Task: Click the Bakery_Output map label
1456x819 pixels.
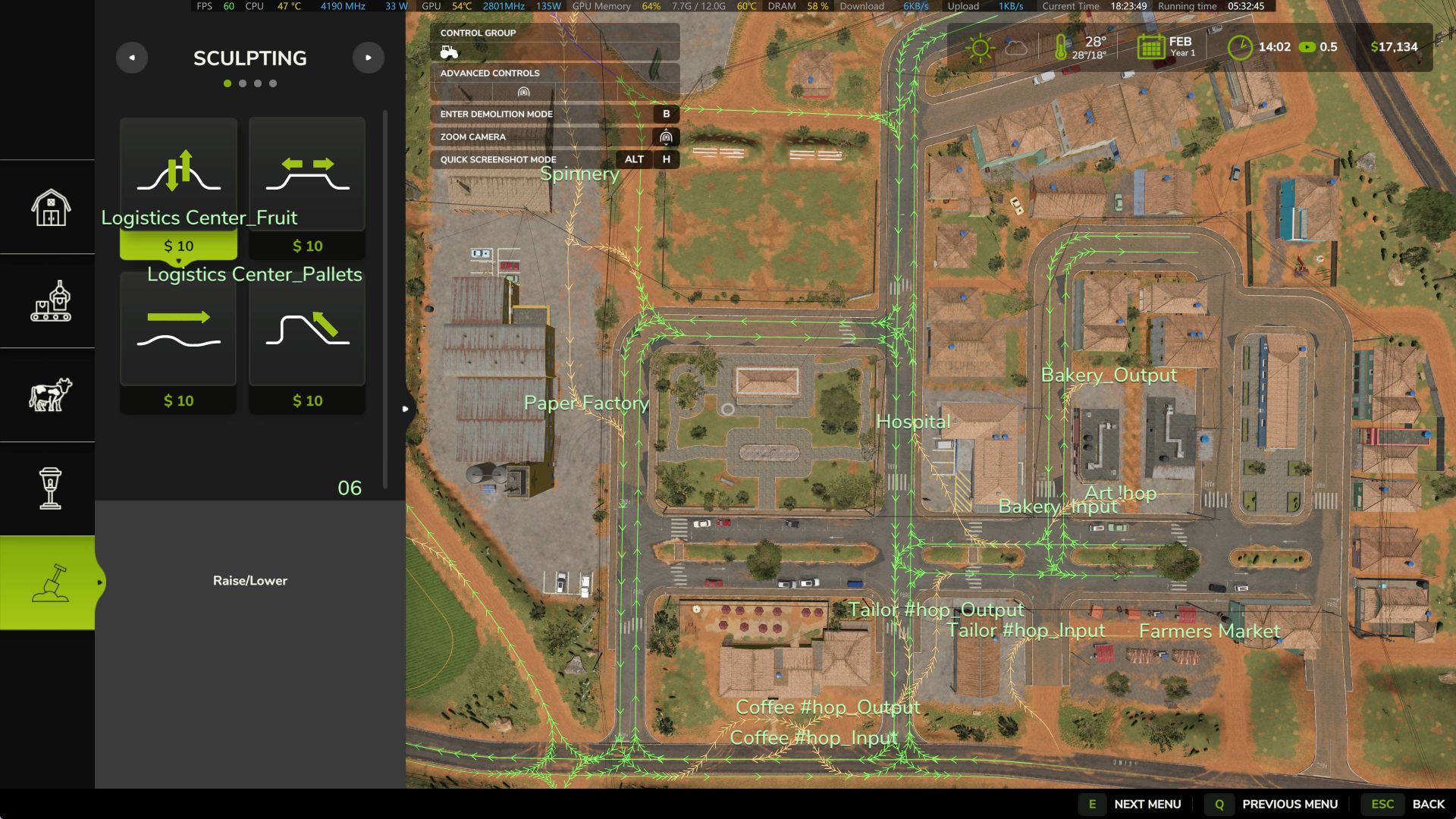Action: tap(1109, 375)
